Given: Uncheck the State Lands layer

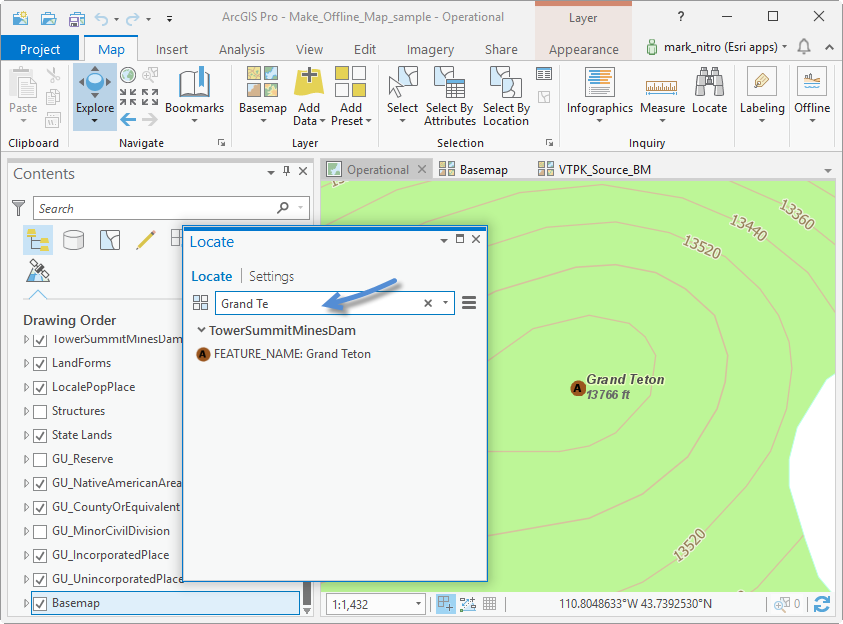Looking at the screenshot, I should point(40,436).
